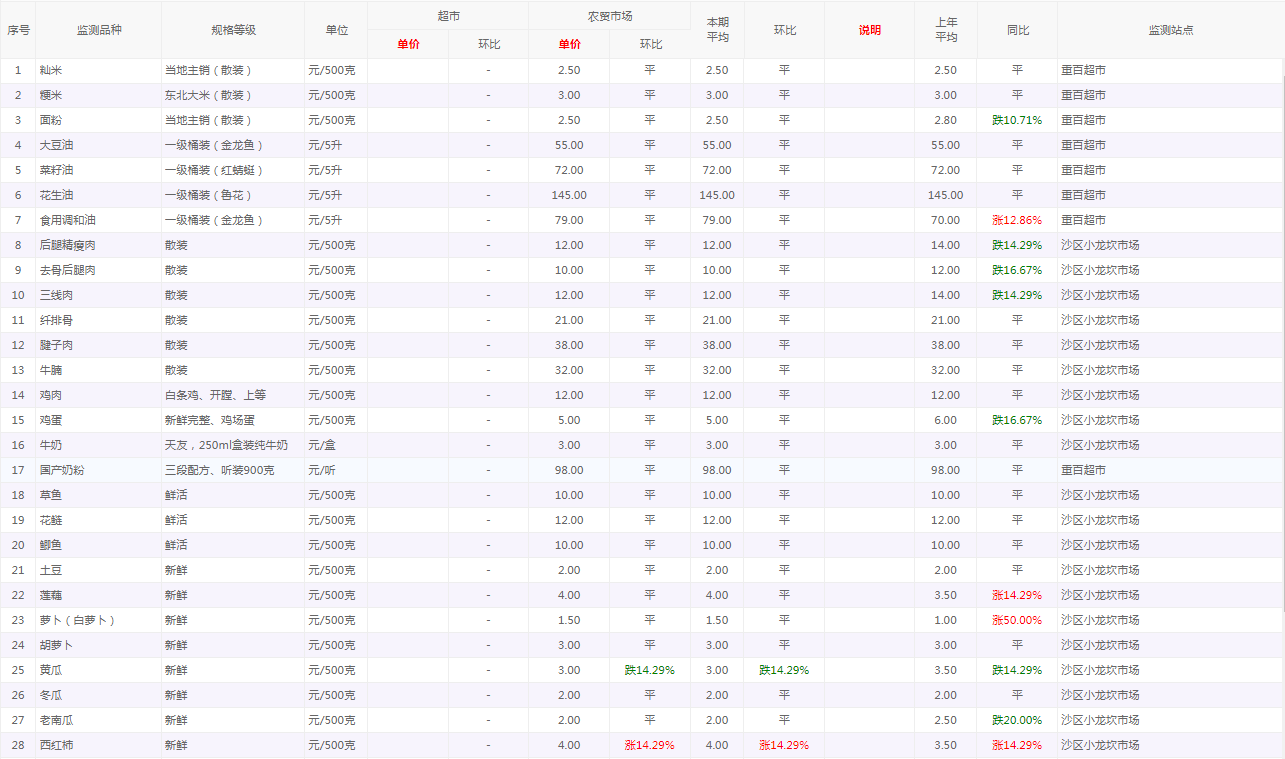The width and height of the screenshot is (1285, 759).
Task: Click 跌20.00% in the 老南瓜 row
Action: click(x=1017, y=720)
